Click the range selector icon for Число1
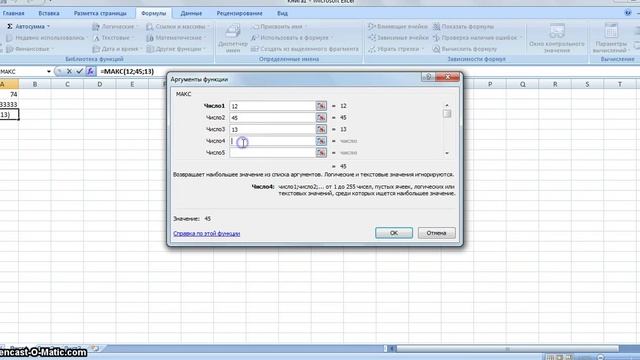This screenshot has width=640, height=360. click(x=321, y=106)
